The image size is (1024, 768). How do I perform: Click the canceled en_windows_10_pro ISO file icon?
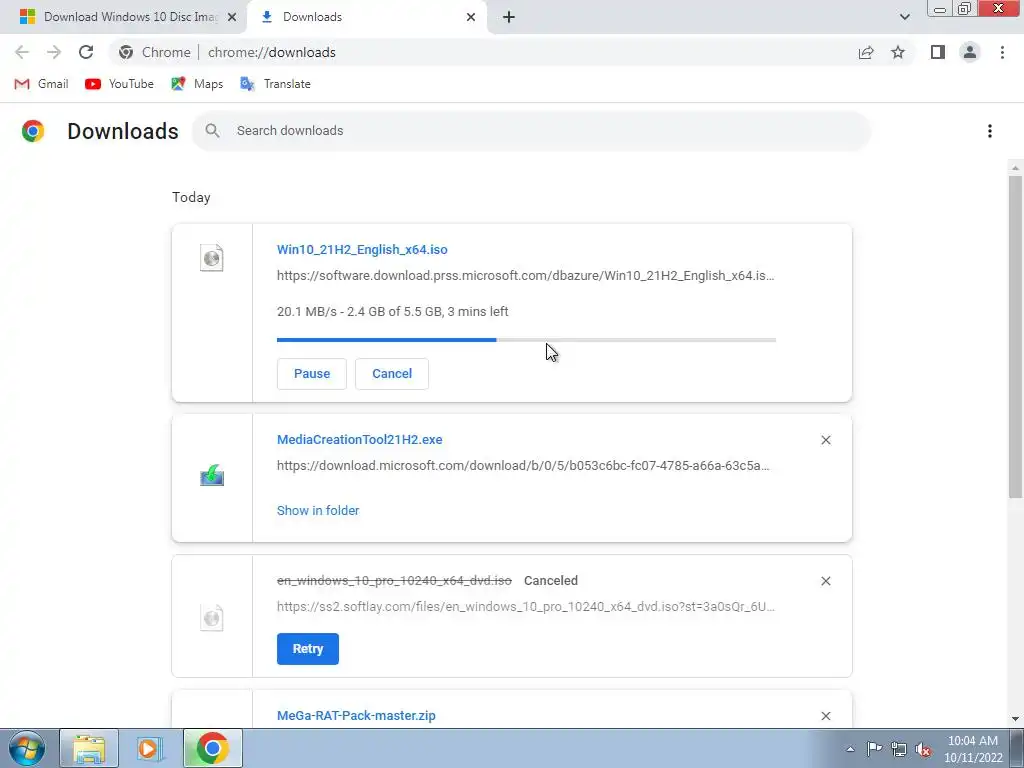tap(212, 618)
